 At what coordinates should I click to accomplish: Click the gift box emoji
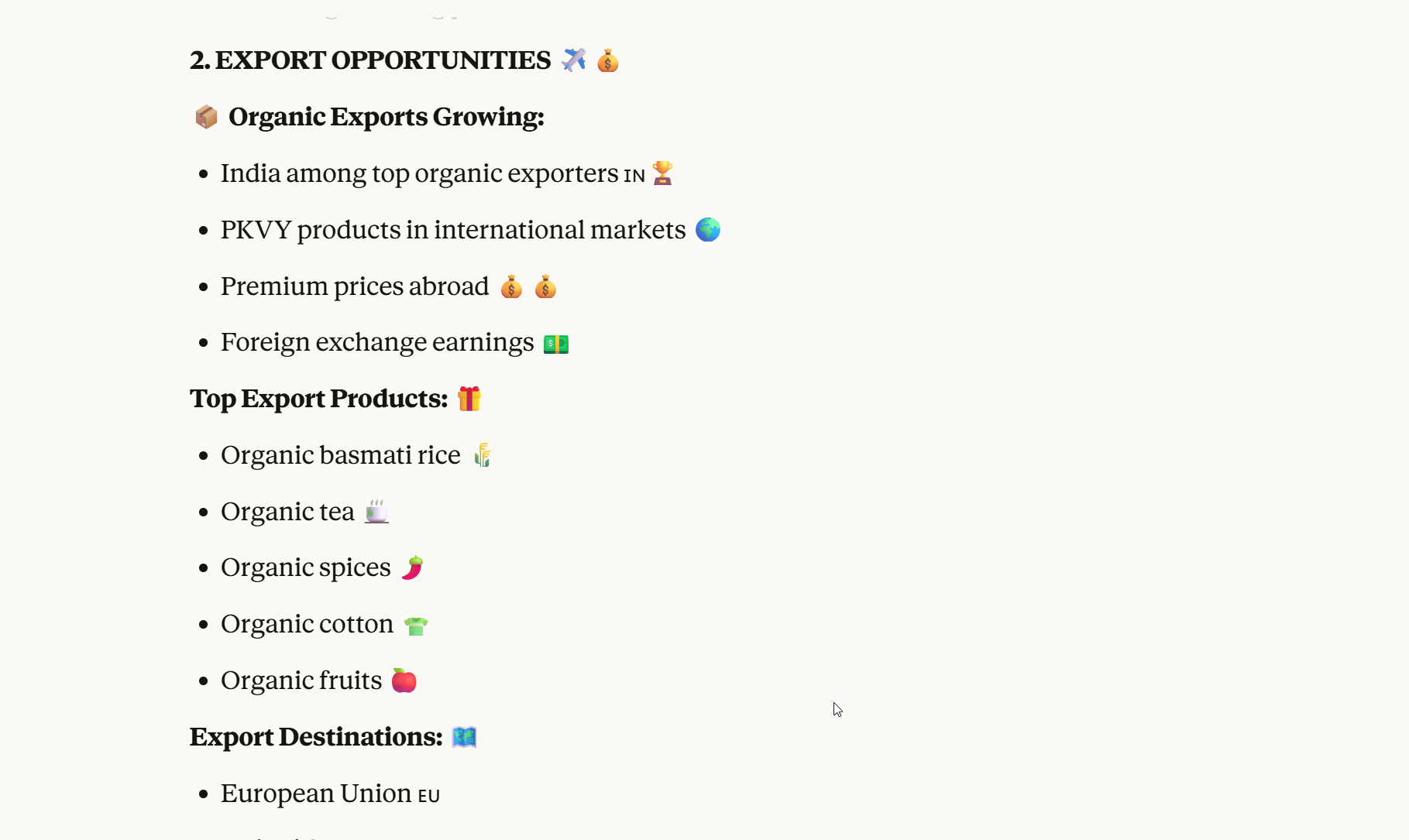(469, 399)
